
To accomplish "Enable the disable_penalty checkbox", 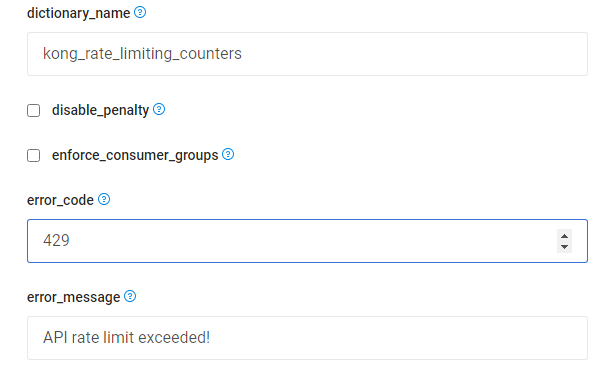I will tap(34, 111).
